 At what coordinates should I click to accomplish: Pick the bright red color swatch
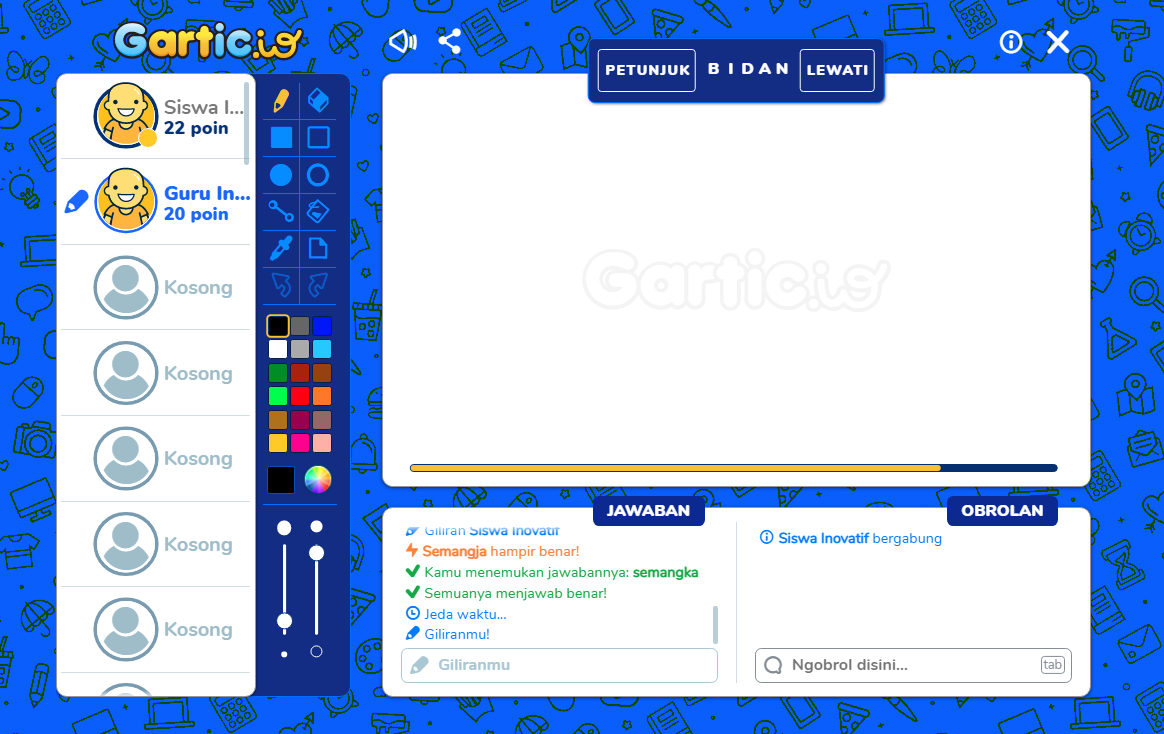tap(300, 396)
